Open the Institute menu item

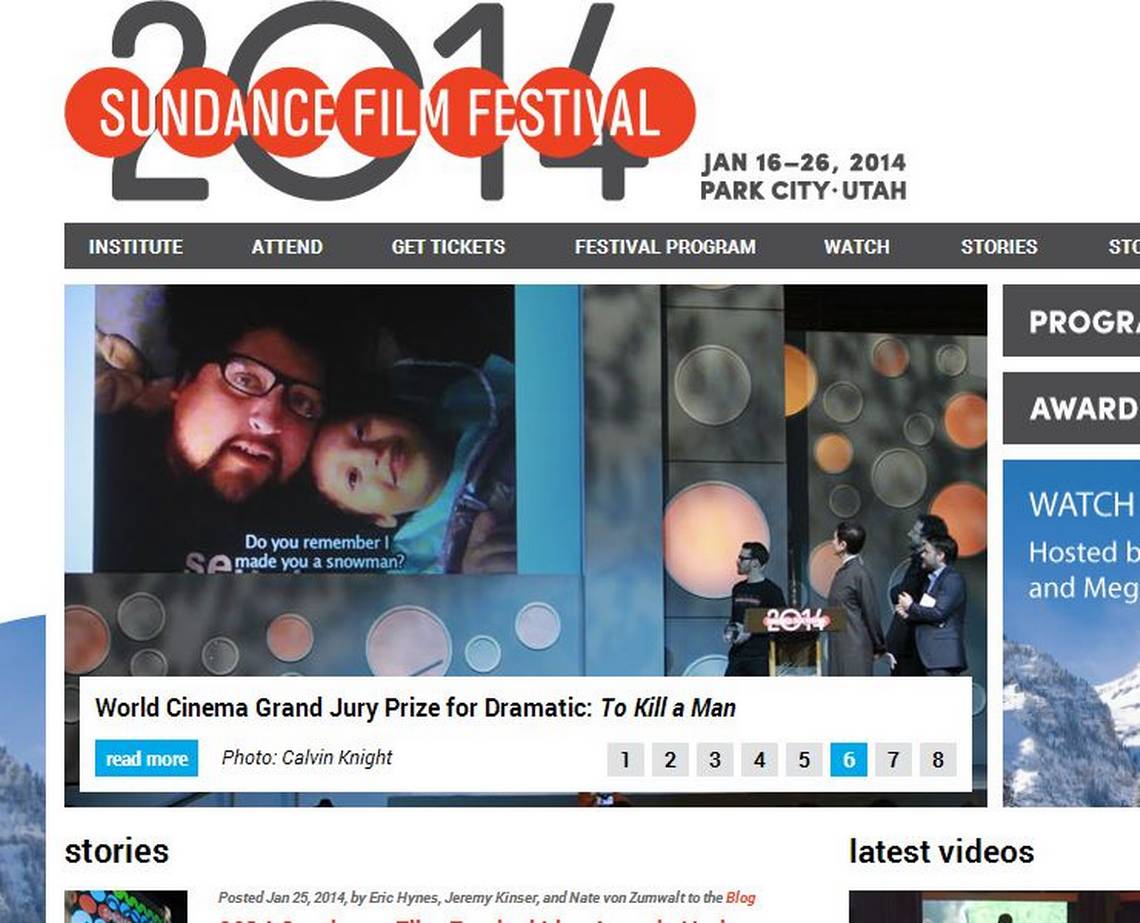click(x=136, y=247)
